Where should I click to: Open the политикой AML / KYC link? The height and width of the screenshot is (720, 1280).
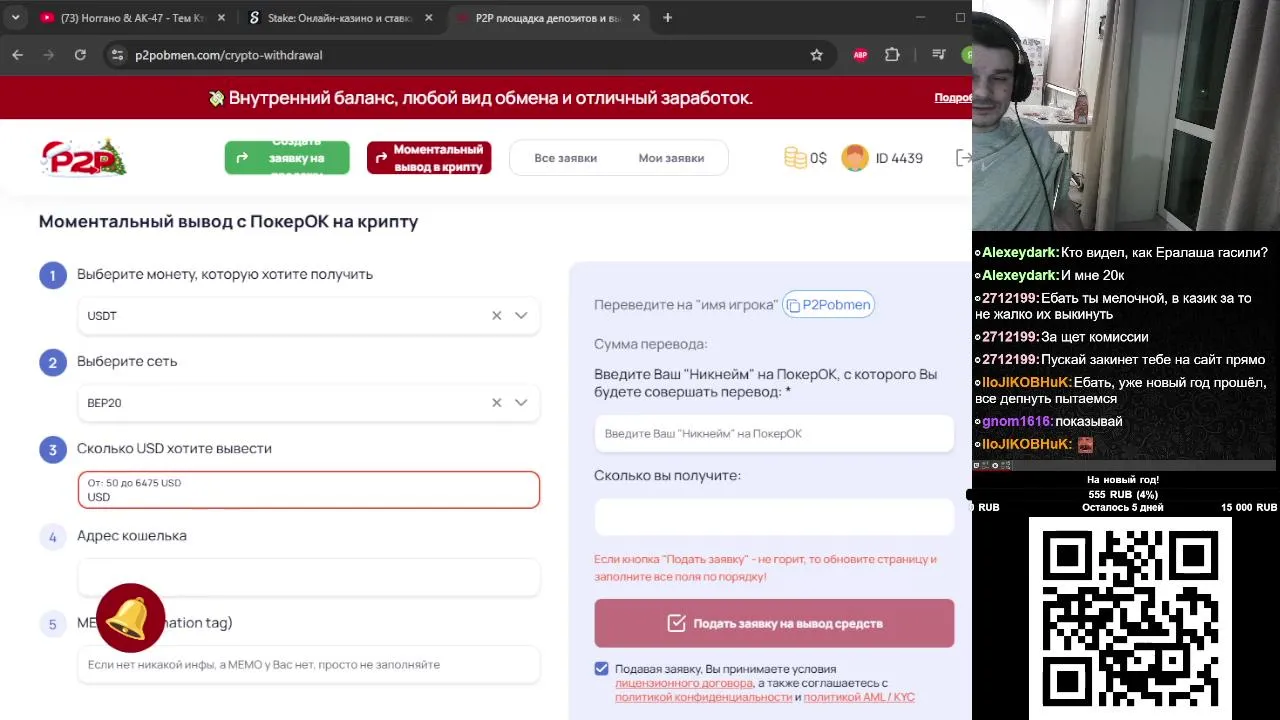859,697
